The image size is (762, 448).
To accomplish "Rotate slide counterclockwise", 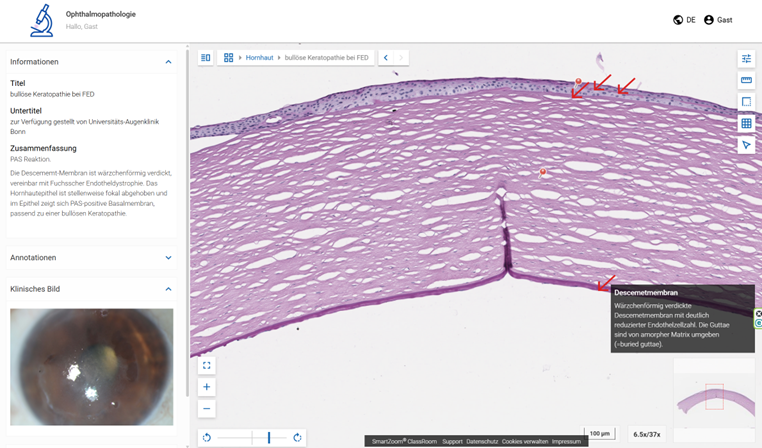I will click(x=207, y=438).
